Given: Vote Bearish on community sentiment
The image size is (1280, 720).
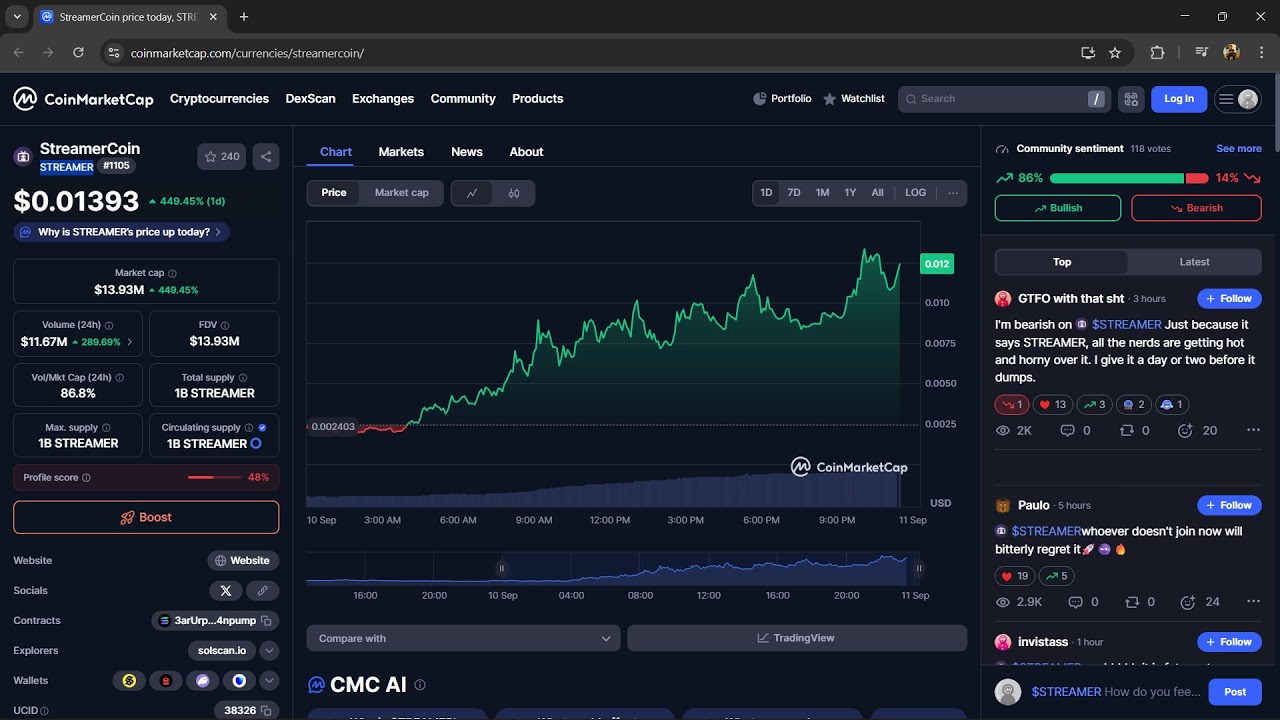Looking at the screenshot, I should tap(1196, 208).
